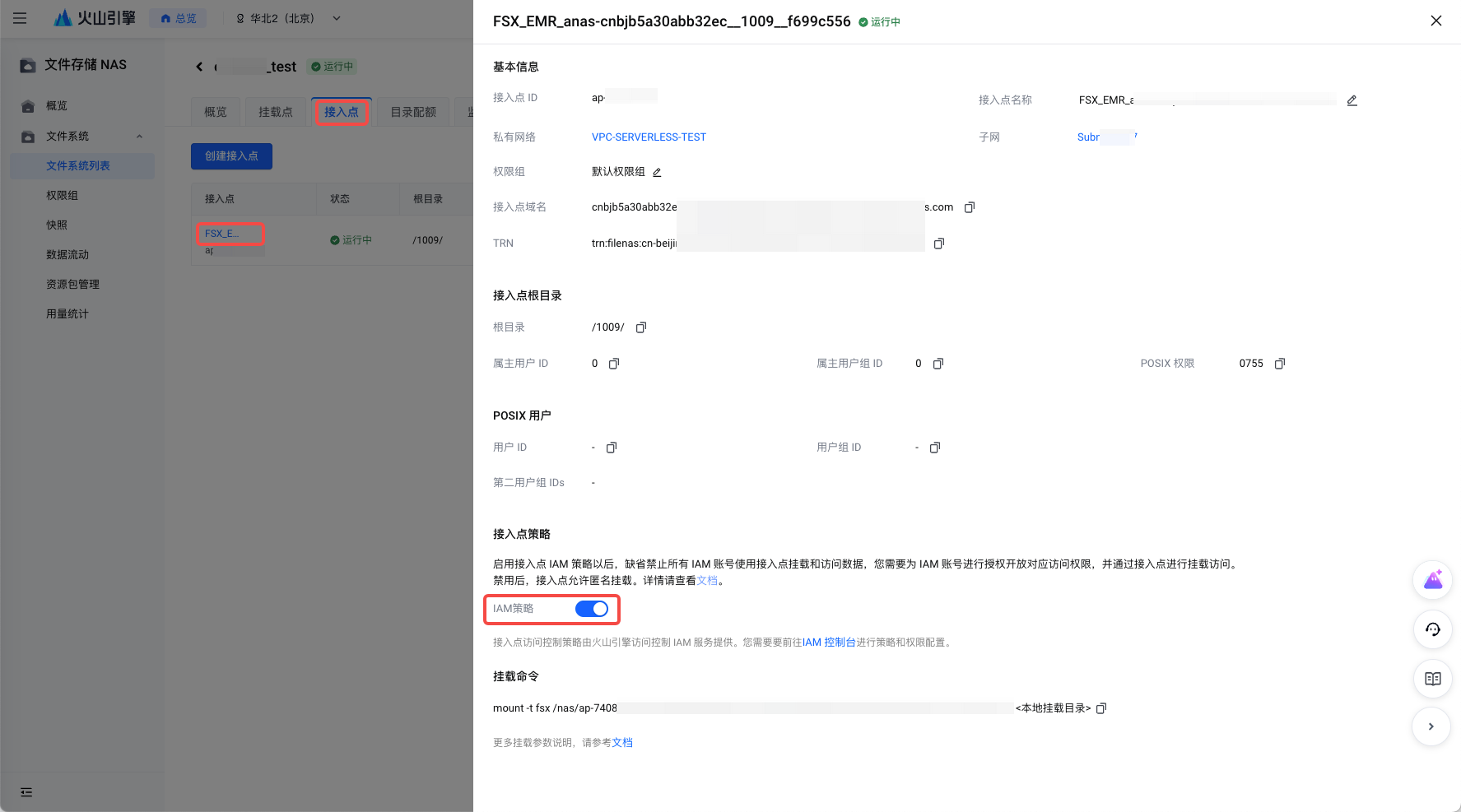
Task: Click the Volcano Engine logo
Action: [95, 18]
